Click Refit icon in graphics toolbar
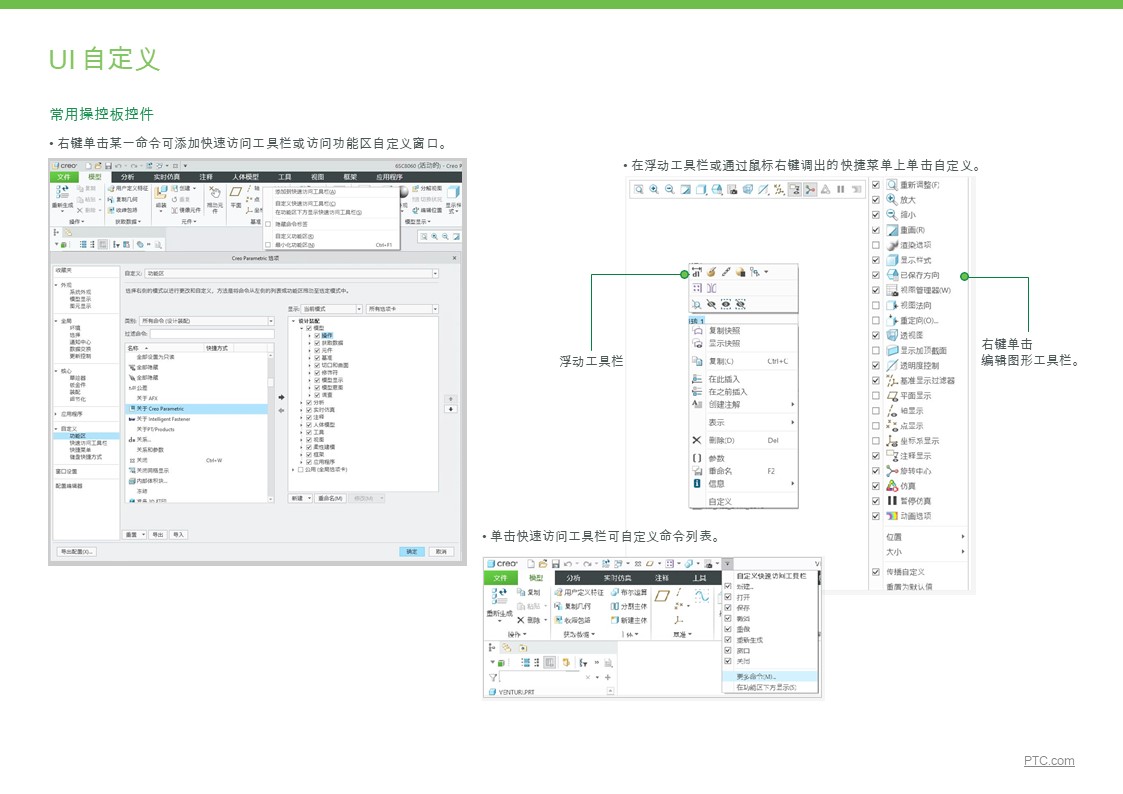 (x=639, y=189)
